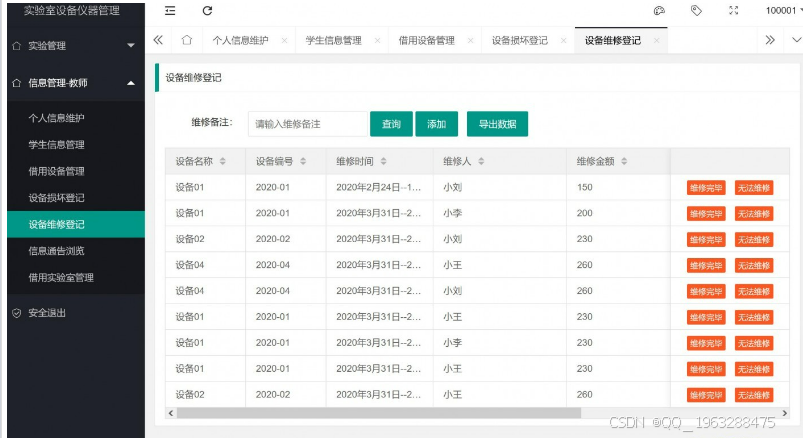Sort by 设备名称 column arrows
The width and height of the screenshot is (803, 438).
pos(223,161)
